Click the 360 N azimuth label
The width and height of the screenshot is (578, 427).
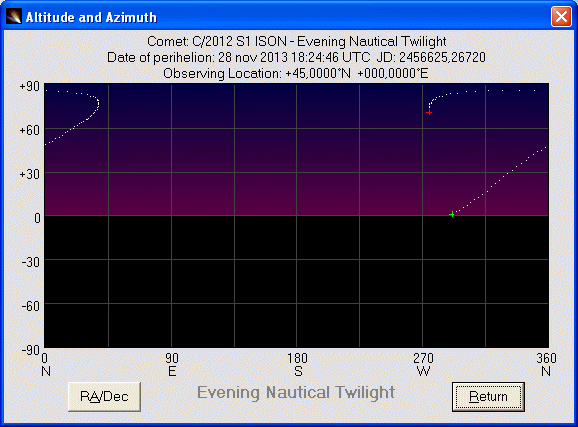point(546,365)
